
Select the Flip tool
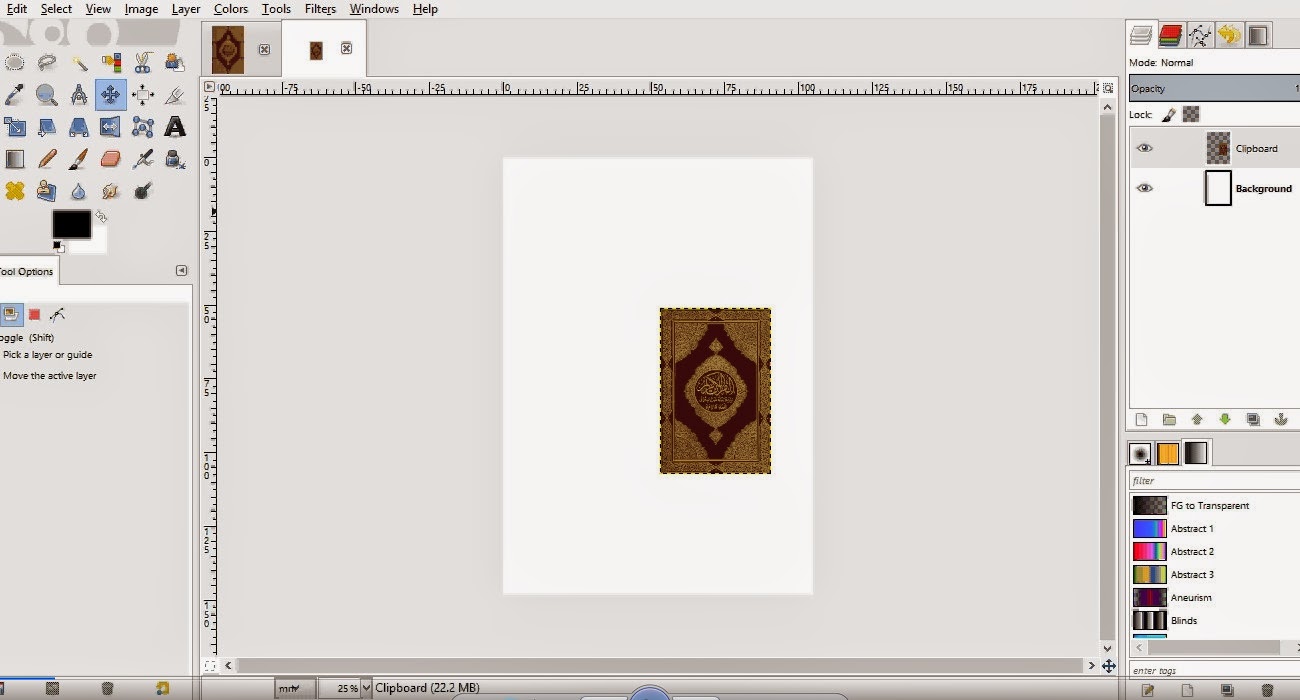point(111,127)
